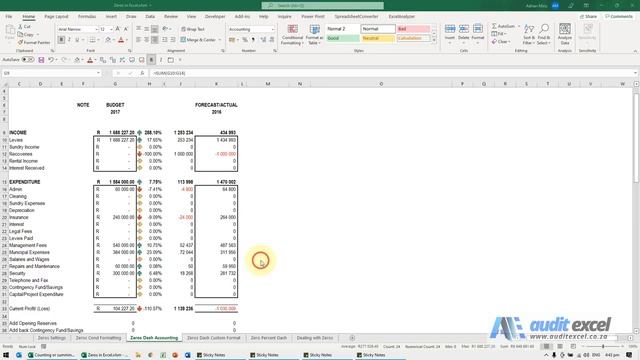Click the New Sheet plus icon
Screen dimensions: 640x360
coord(352,338)
